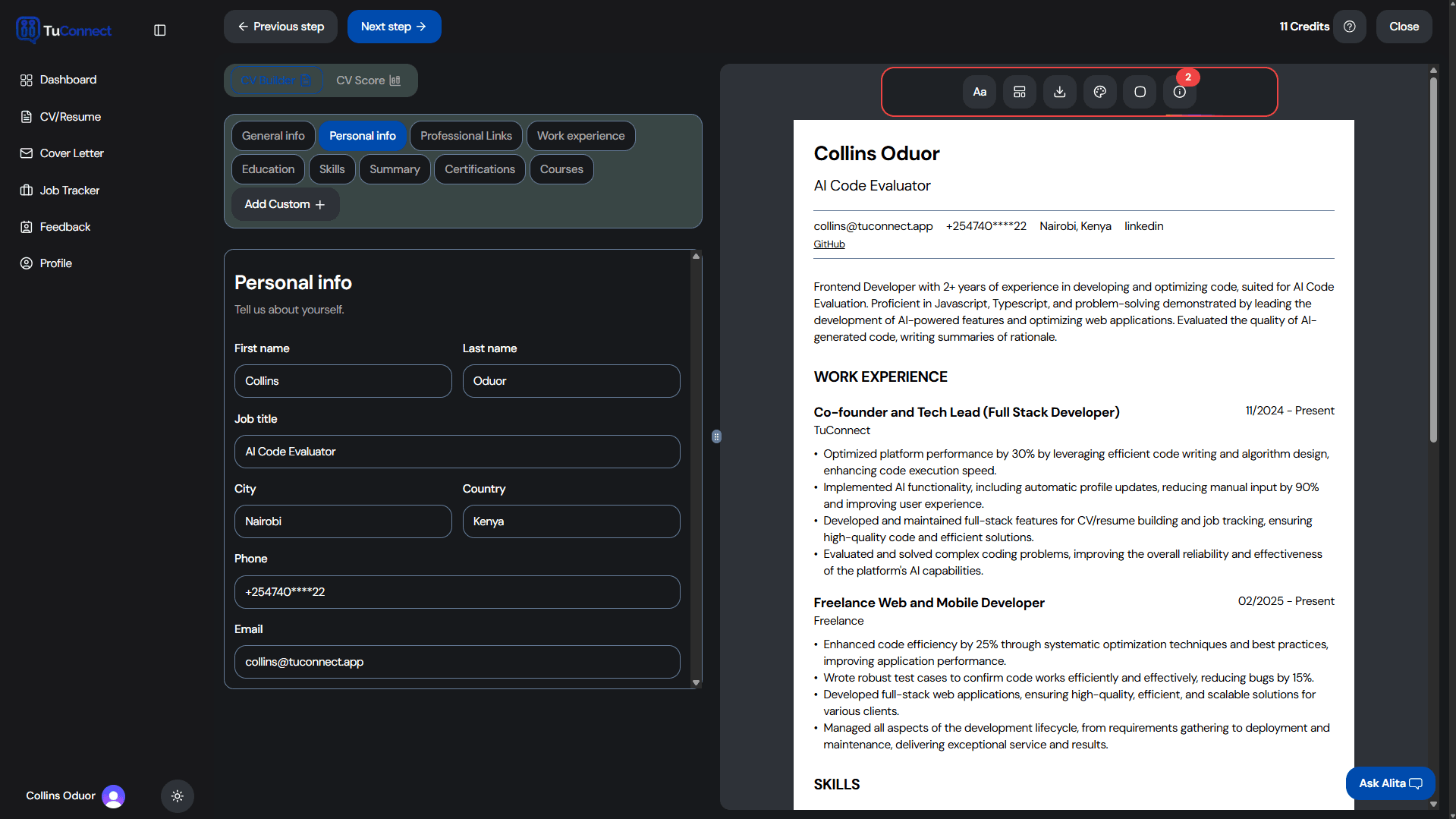1456x819 pixels.
Task: Toggle the sidebar collapse control
Action: [x=159, y=30]
